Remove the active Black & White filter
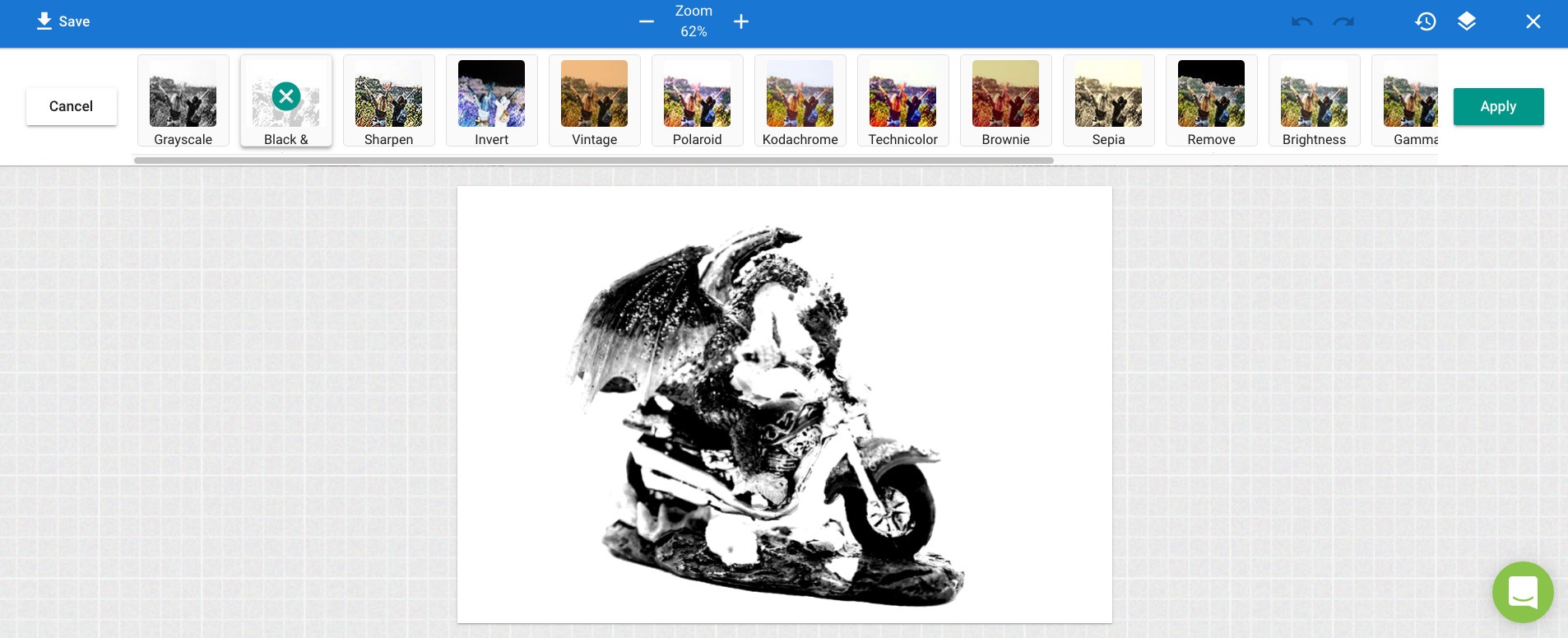 [286, 96]
